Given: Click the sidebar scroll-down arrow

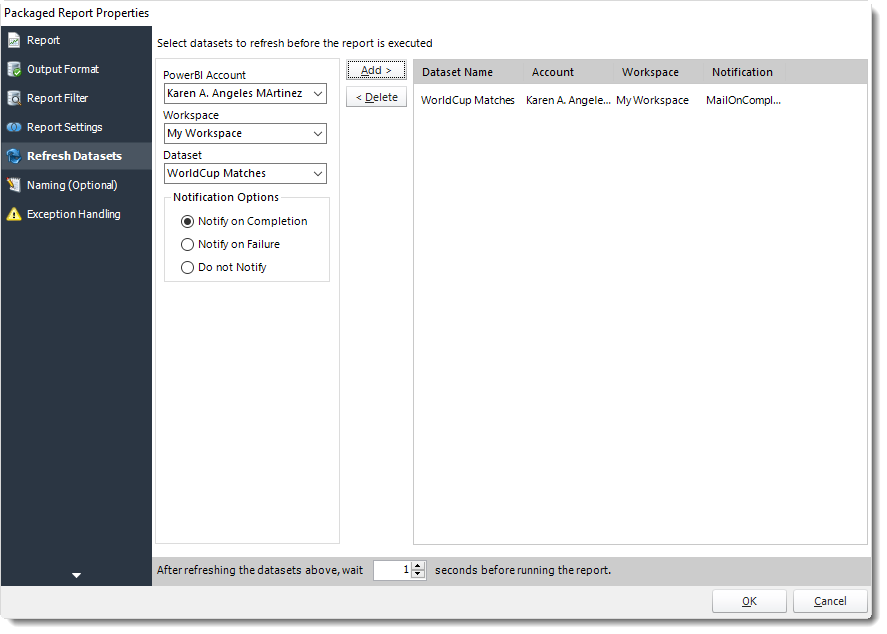Looking at the screenshot, I should (x=76, y=575).
